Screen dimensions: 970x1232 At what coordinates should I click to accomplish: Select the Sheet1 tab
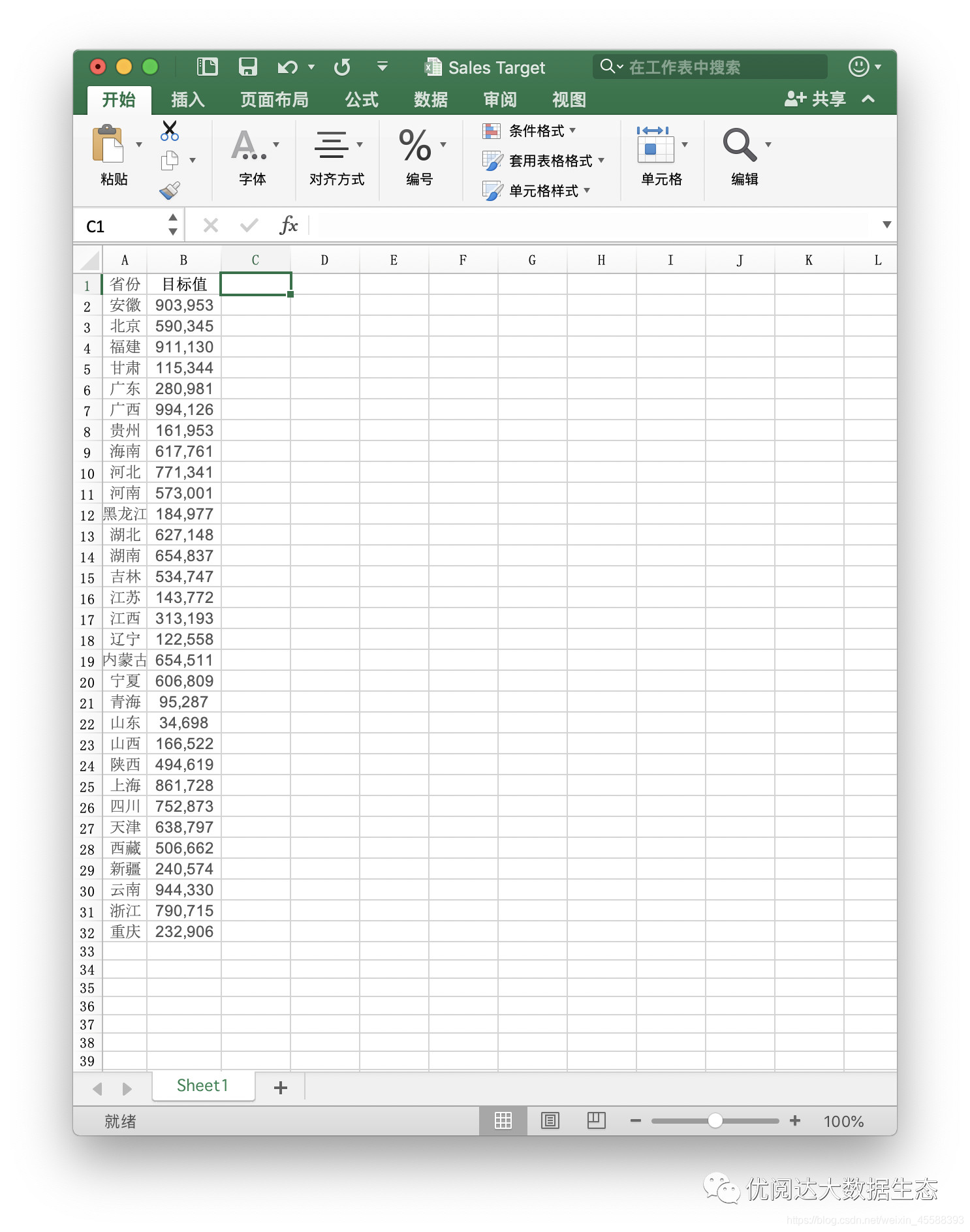click(x=203, y=1086)
